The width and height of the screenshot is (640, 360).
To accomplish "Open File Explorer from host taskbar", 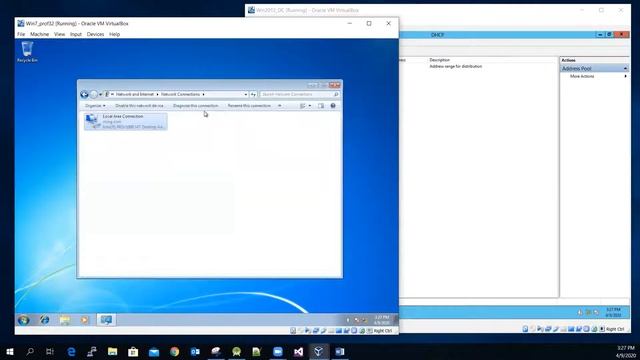I will tap(113, 351).
